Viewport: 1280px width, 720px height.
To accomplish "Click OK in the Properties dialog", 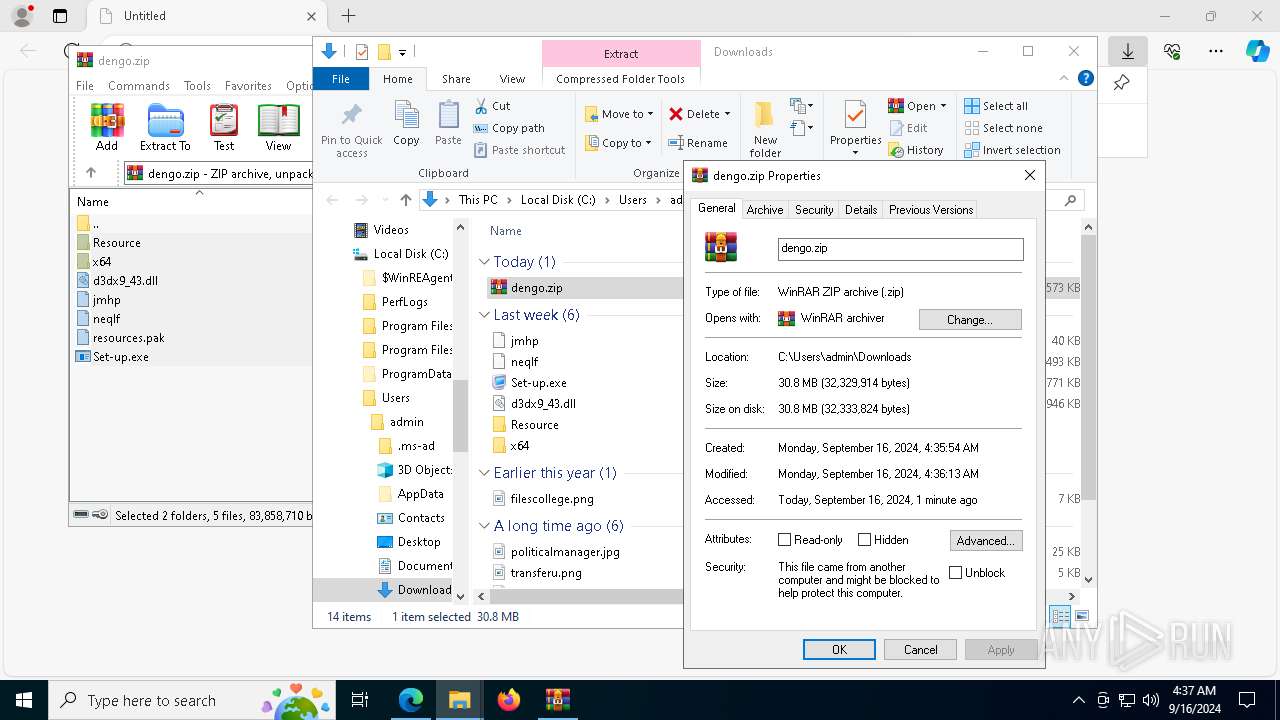I will click(x=839, y=650).
